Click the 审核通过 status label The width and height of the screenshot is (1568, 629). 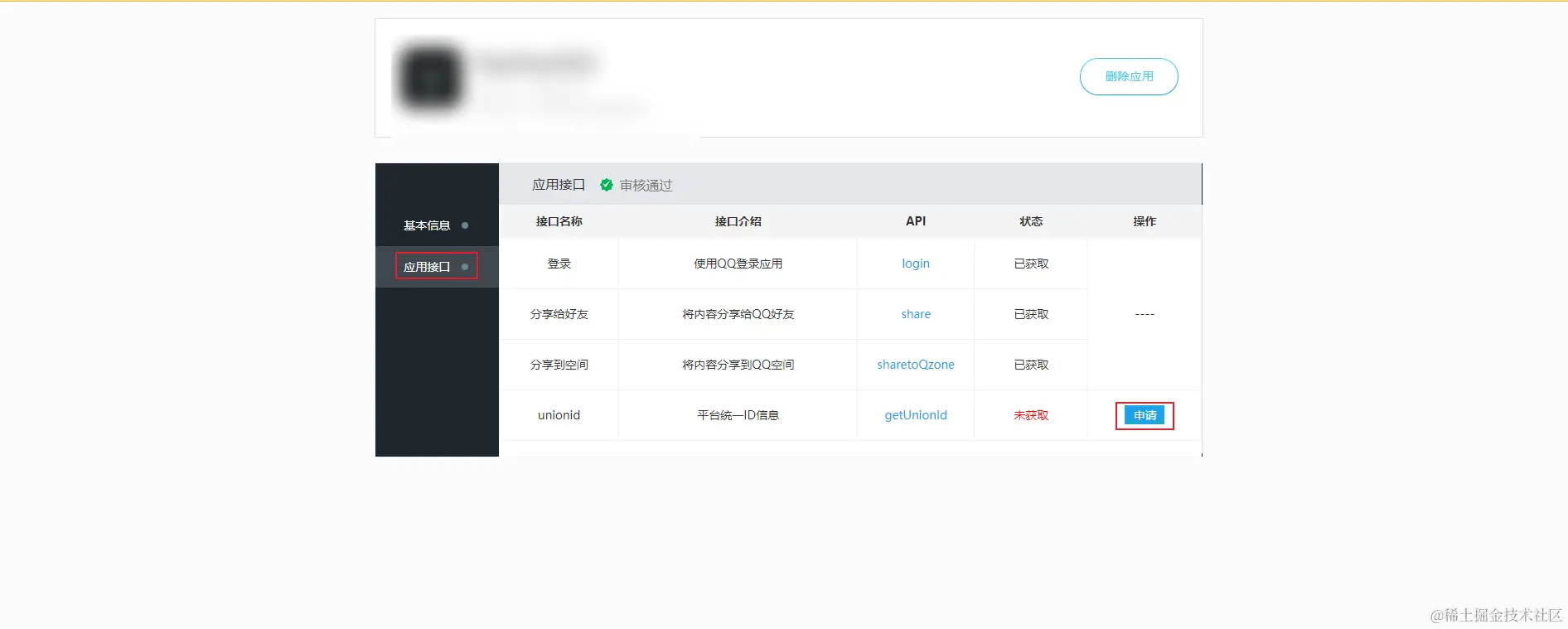(x=646, y=185)
